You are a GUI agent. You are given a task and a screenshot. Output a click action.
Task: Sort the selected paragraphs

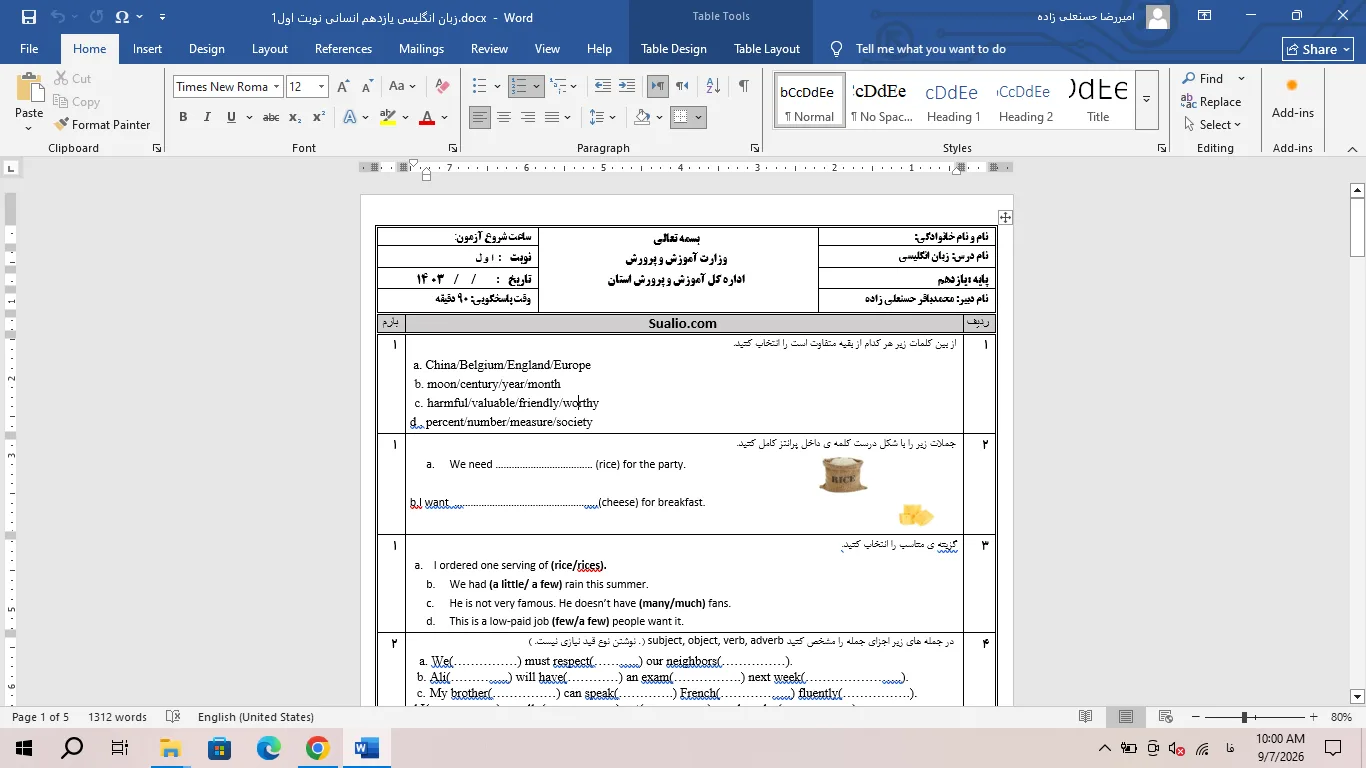click(711, 86)
